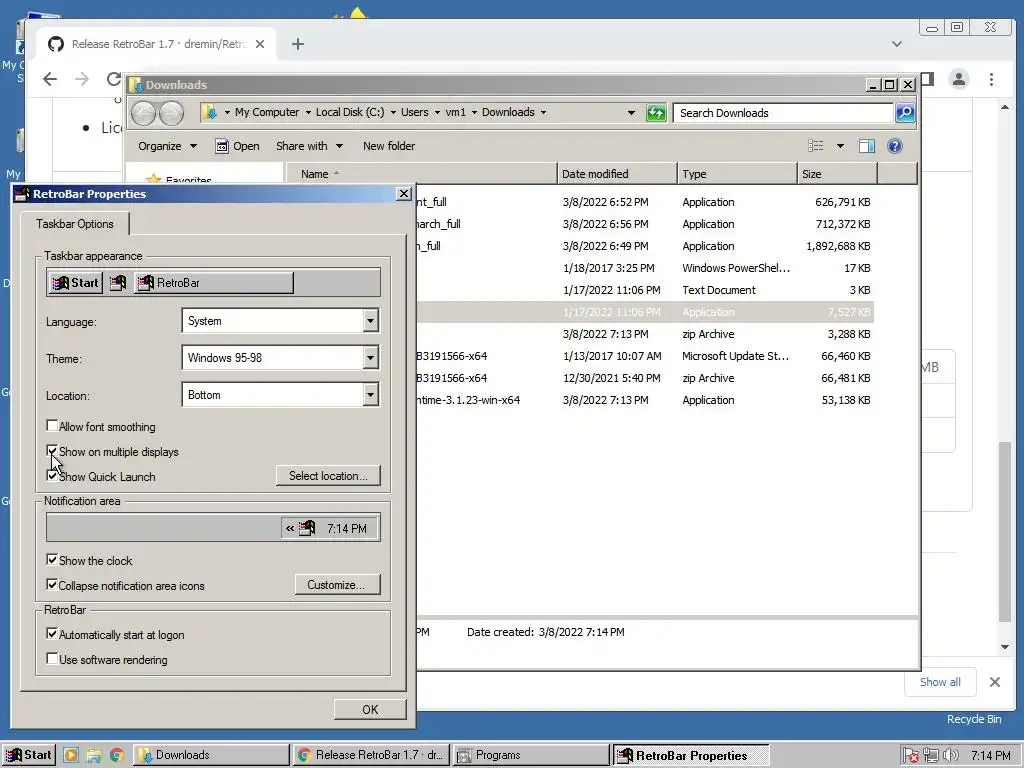Select the zip Archive row of 3,288 KB
This screenshot has height=768, width=1024.
pos(645,334)
